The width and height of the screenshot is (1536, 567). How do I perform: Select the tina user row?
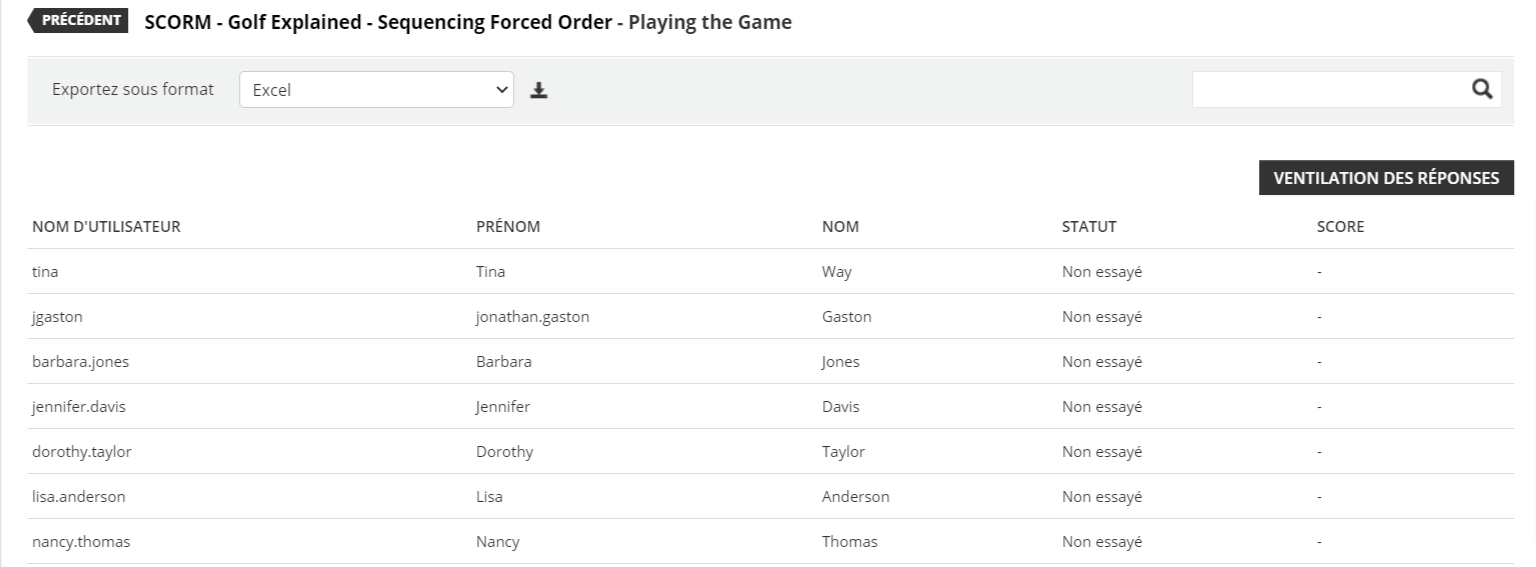point(46,271)
